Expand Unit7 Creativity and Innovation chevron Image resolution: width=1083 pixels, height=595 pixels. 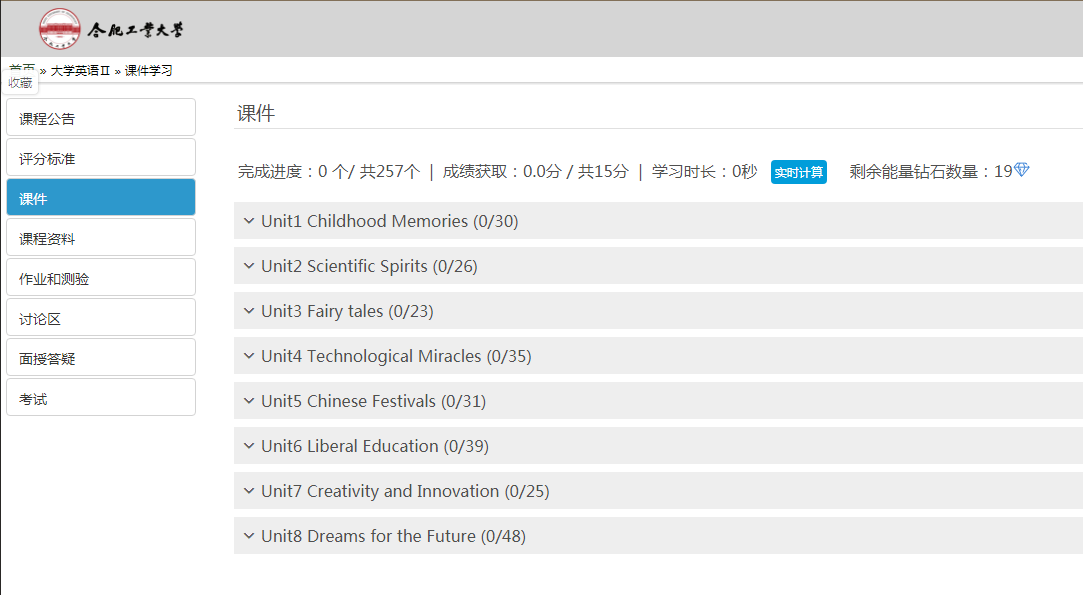[x=249, y=491]
